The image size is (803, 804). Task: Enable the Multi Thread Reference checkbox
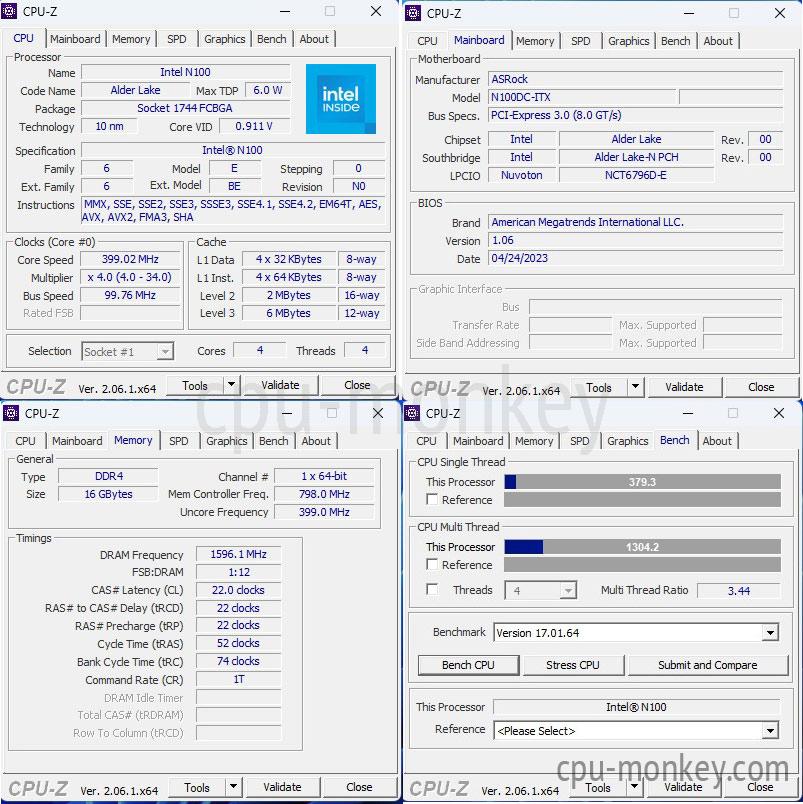[432, 565]
